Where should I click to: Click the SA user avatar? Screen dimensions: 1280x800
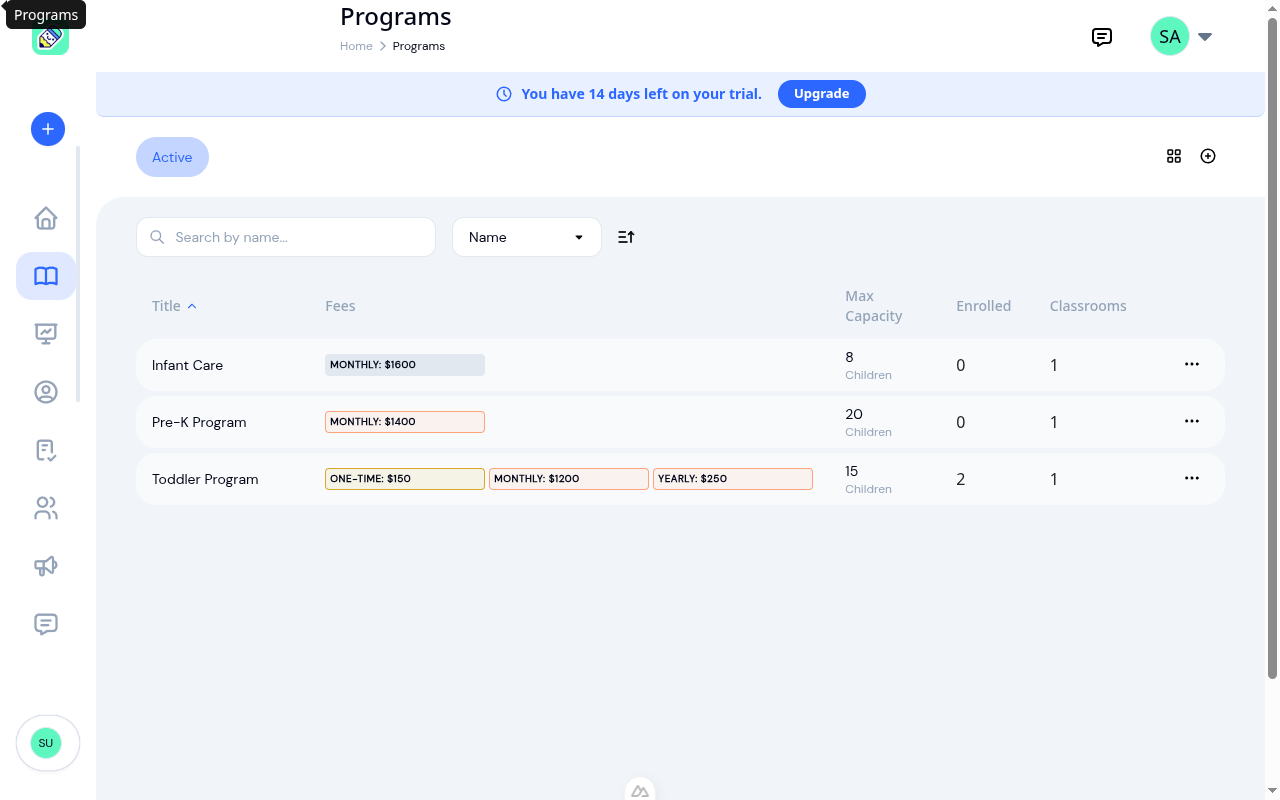point(1170,37)
